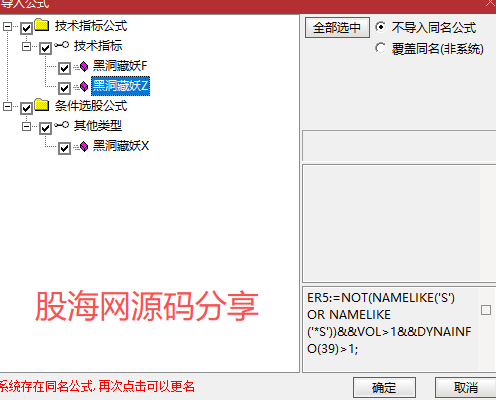Click the folder icon beside 技术指标公式

tap(42, 25)
